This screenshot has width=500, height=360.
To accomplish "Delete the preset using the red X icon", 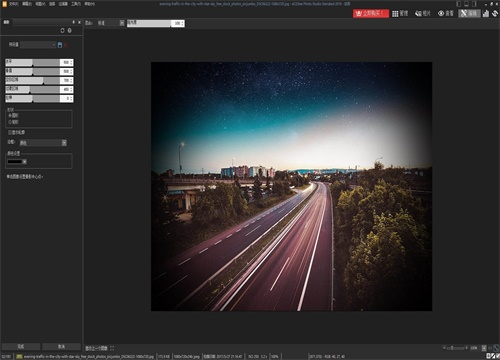I will pyautogui.click(x=66, y=45).
